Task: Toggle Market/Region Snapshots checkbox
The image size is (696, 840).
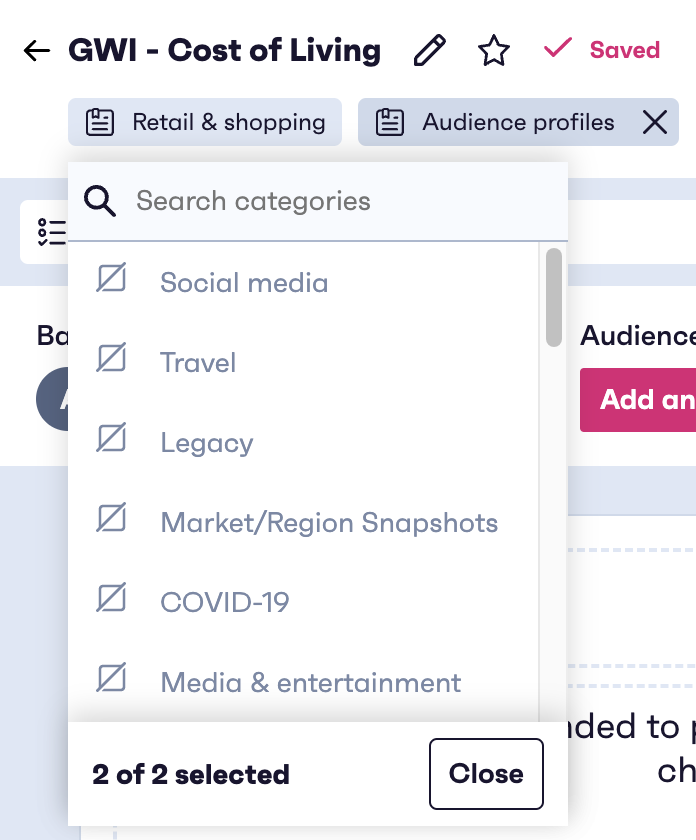Action: click(x=111, y=518)
